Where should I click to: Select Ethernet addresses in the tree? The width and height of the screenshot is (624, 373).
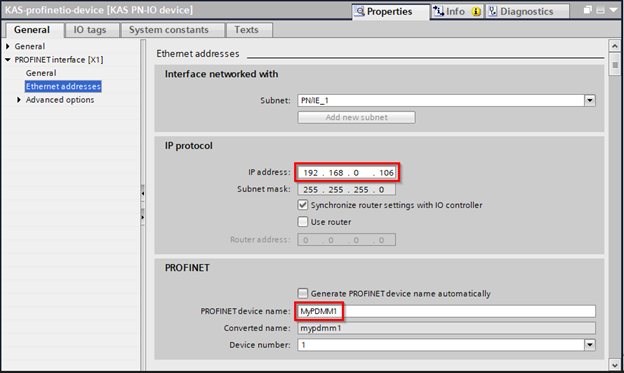[x=63, y=86]
